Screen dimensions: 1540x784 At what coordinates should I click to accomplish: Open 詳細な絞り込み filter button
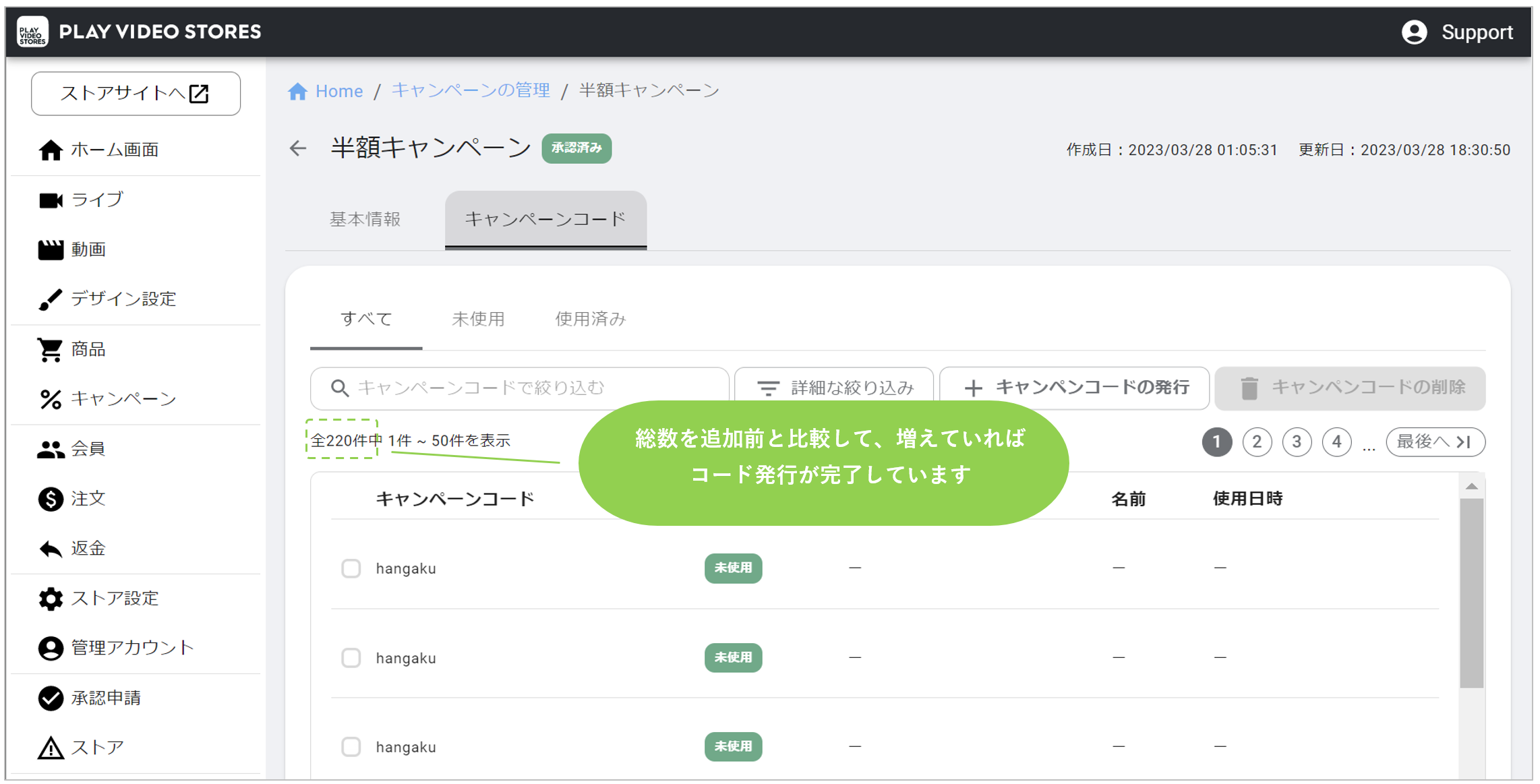(x=834, y=388)
